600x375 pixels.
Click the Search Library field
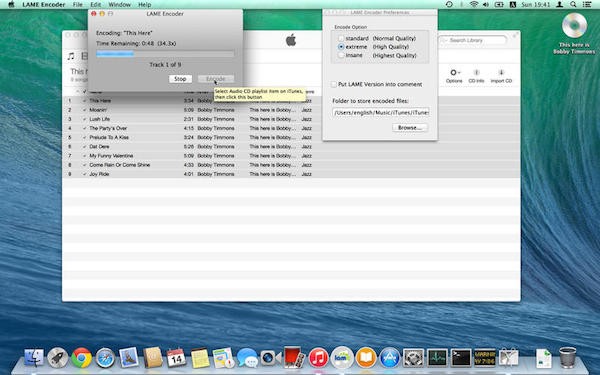click(473, 40)
